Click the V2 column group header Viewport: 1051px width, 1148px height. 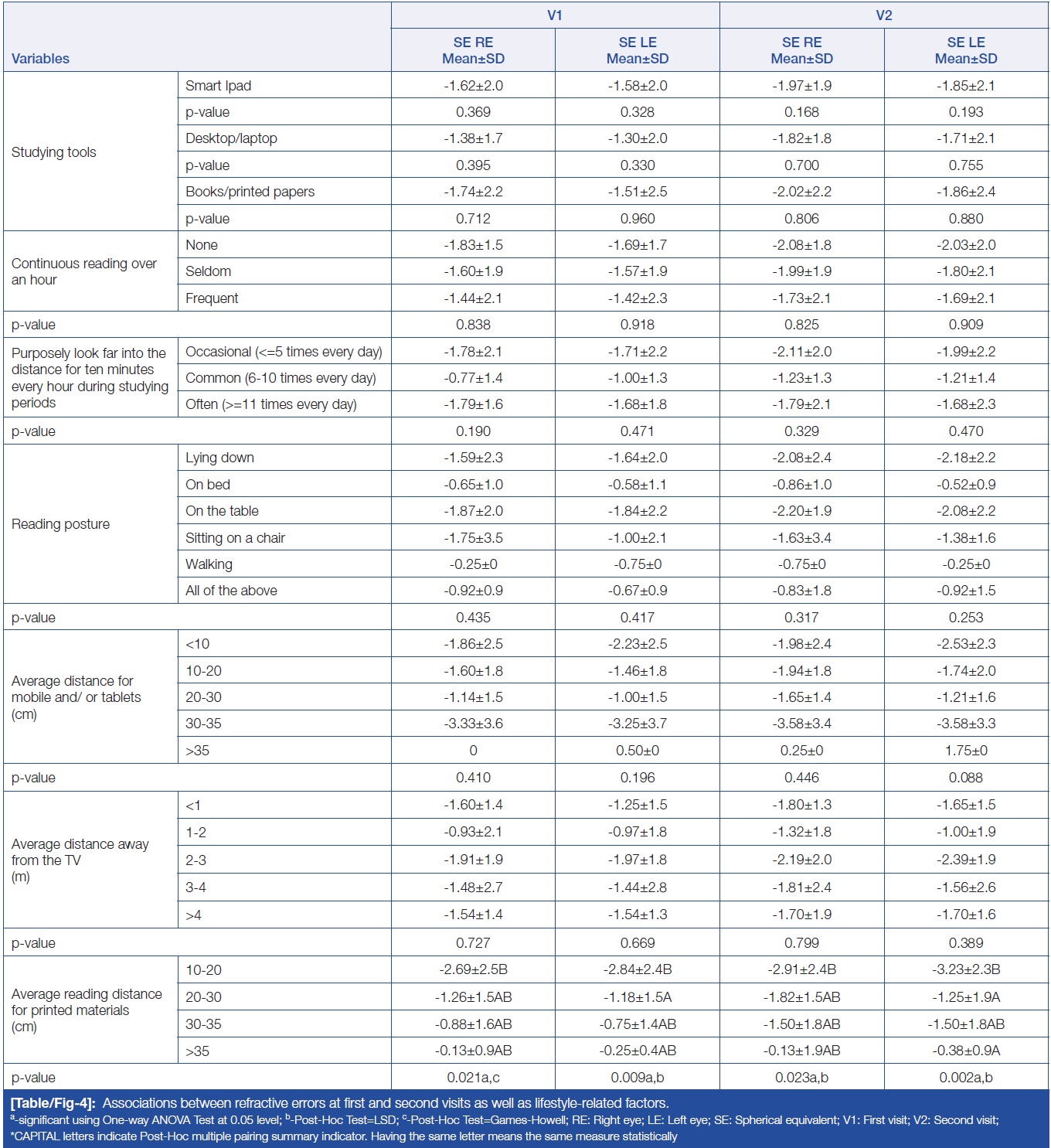point(883,15)
